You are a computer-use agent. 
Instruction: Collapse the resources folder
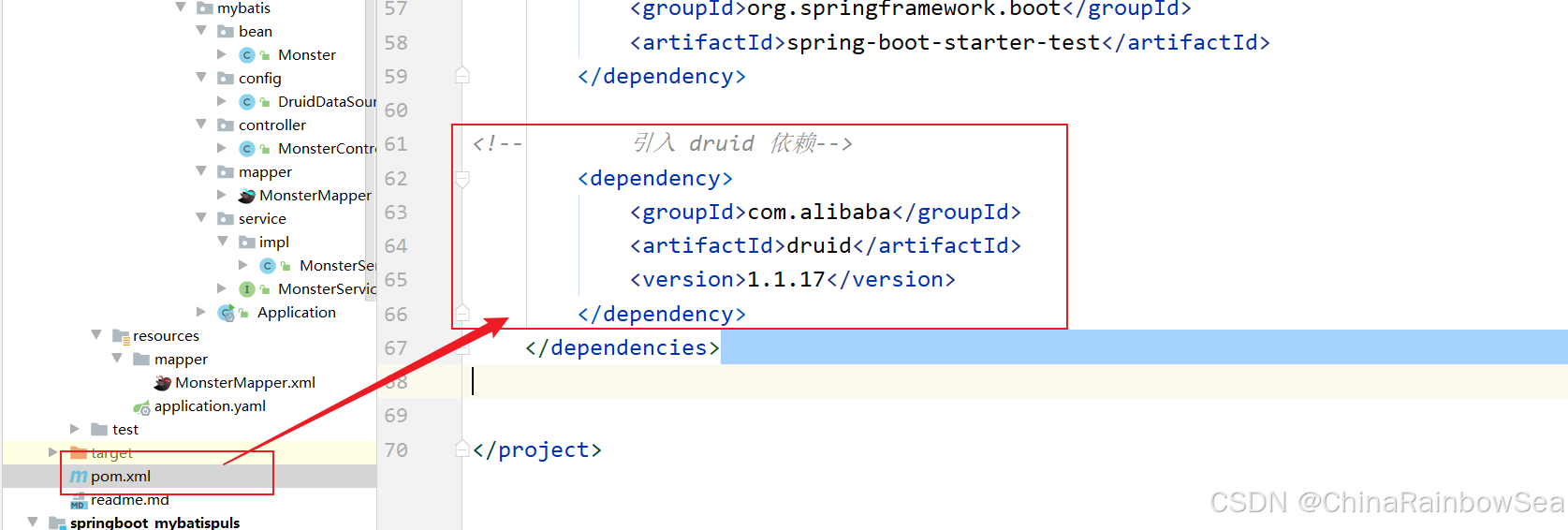tap(96, 335)
